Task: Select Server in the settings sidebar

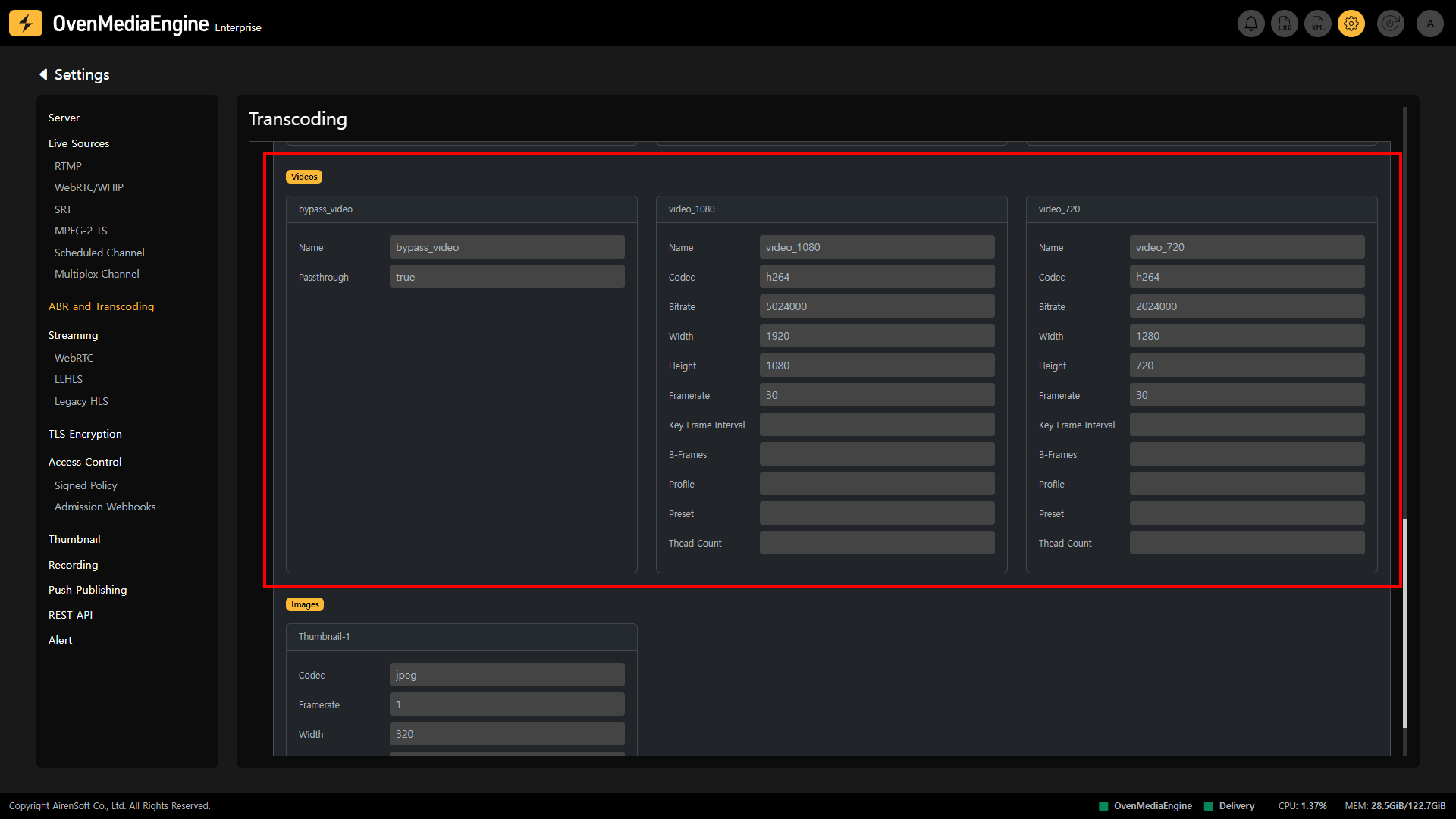Action: [64, 118]
